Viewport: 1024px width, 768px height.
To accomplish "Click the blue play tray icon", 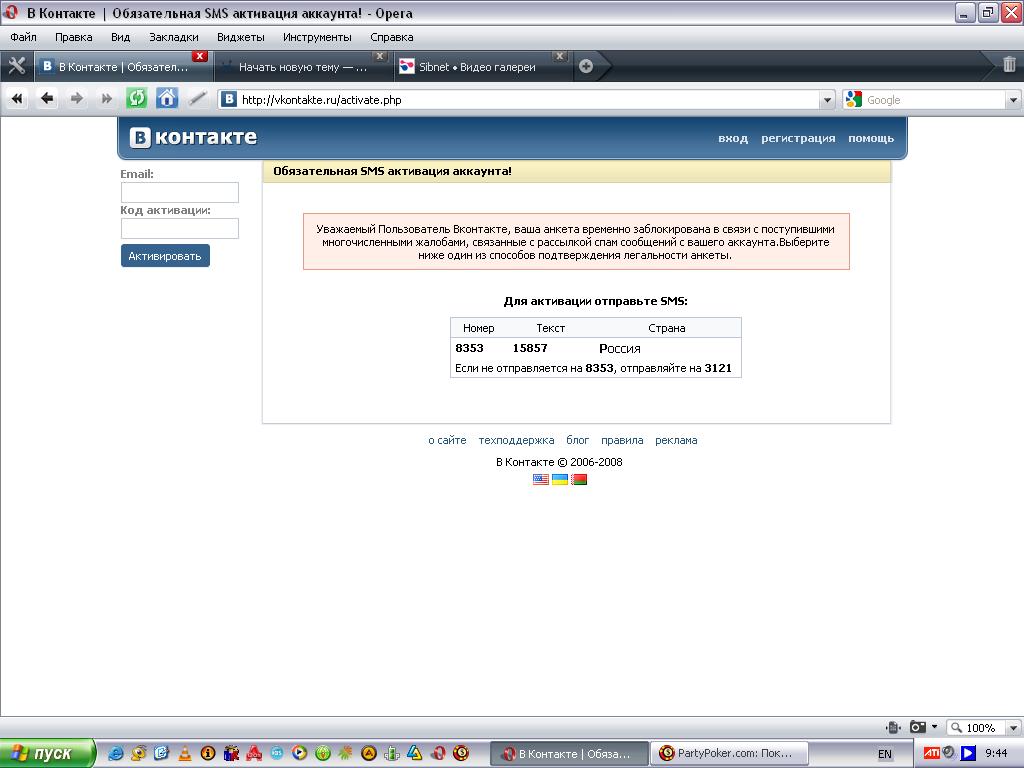I will tap(968, 754).
